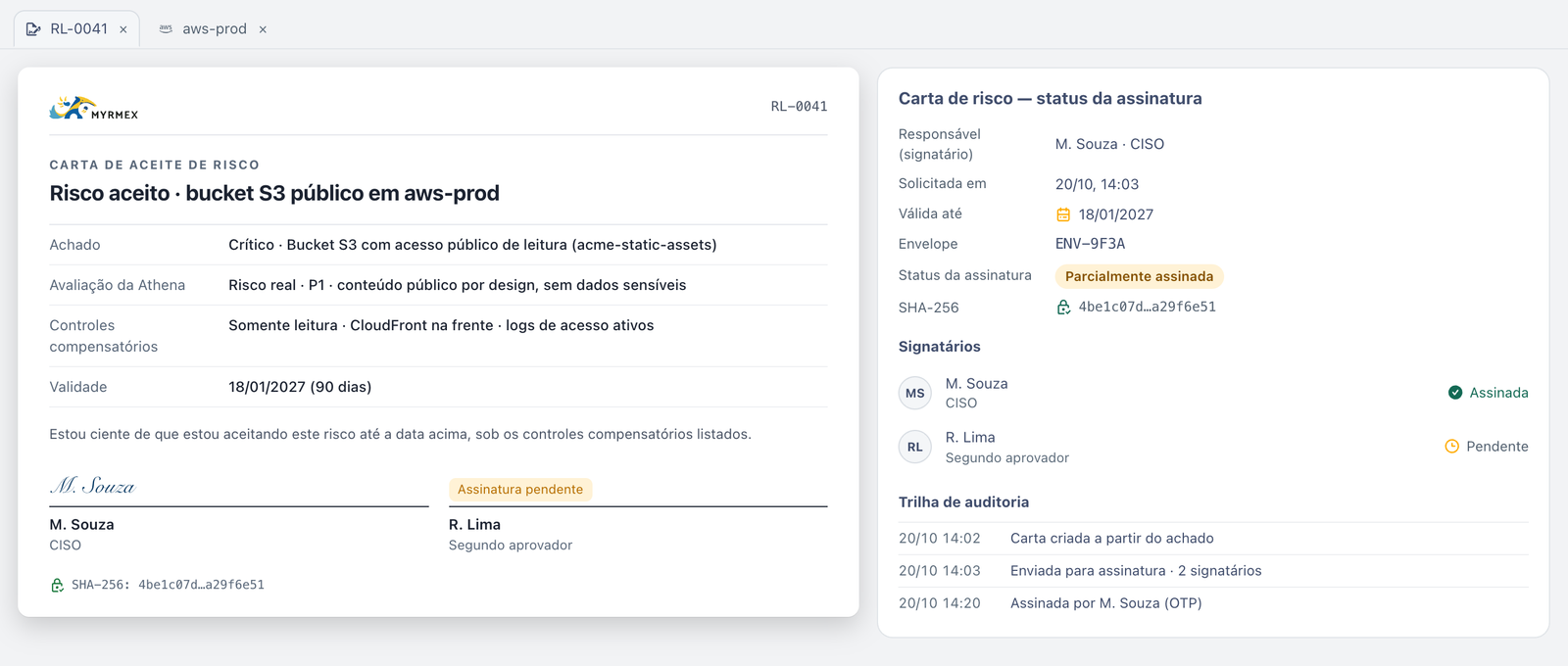Click the 'Válida até' date 18/01/2027
Image resolution: width=1568 pixels, height=666 pixels.
click(1116, 214)
